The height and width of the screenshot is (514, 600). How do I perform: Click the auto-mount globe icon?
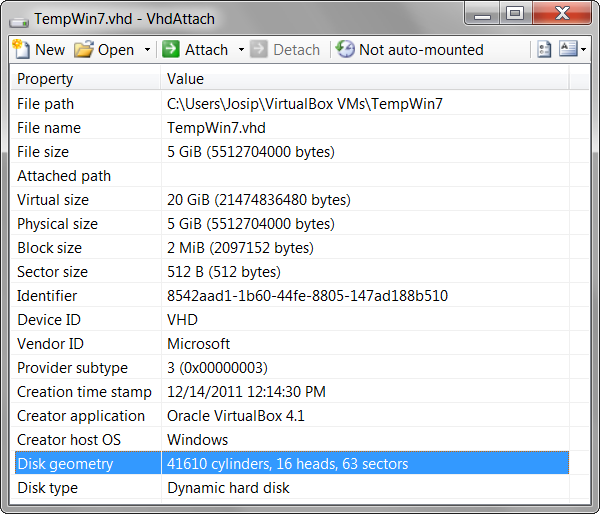tap(345, 49)
